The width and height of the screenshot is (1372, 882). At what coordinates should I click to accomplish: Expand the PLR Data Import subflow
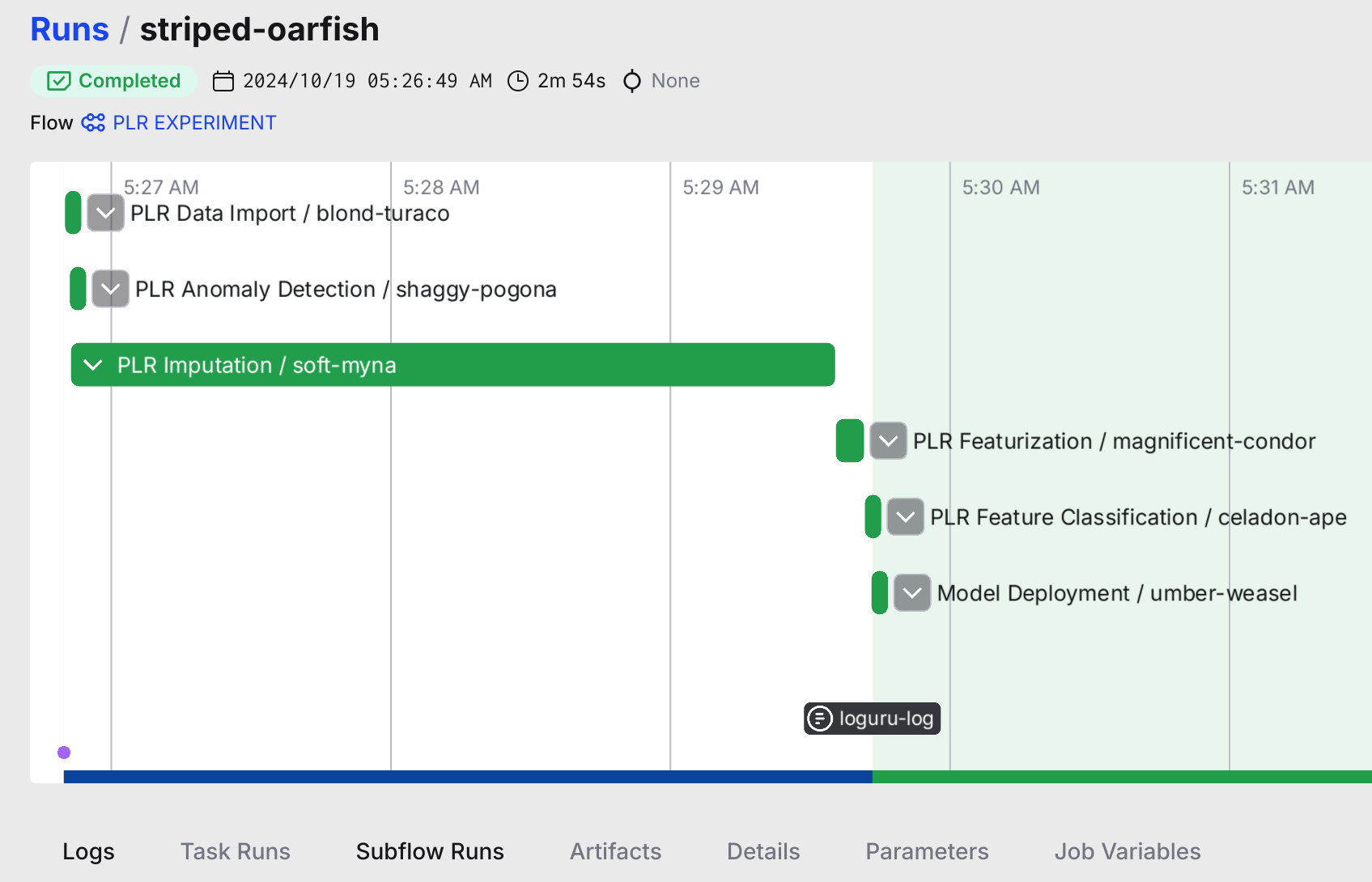click(x=105, y=213)
